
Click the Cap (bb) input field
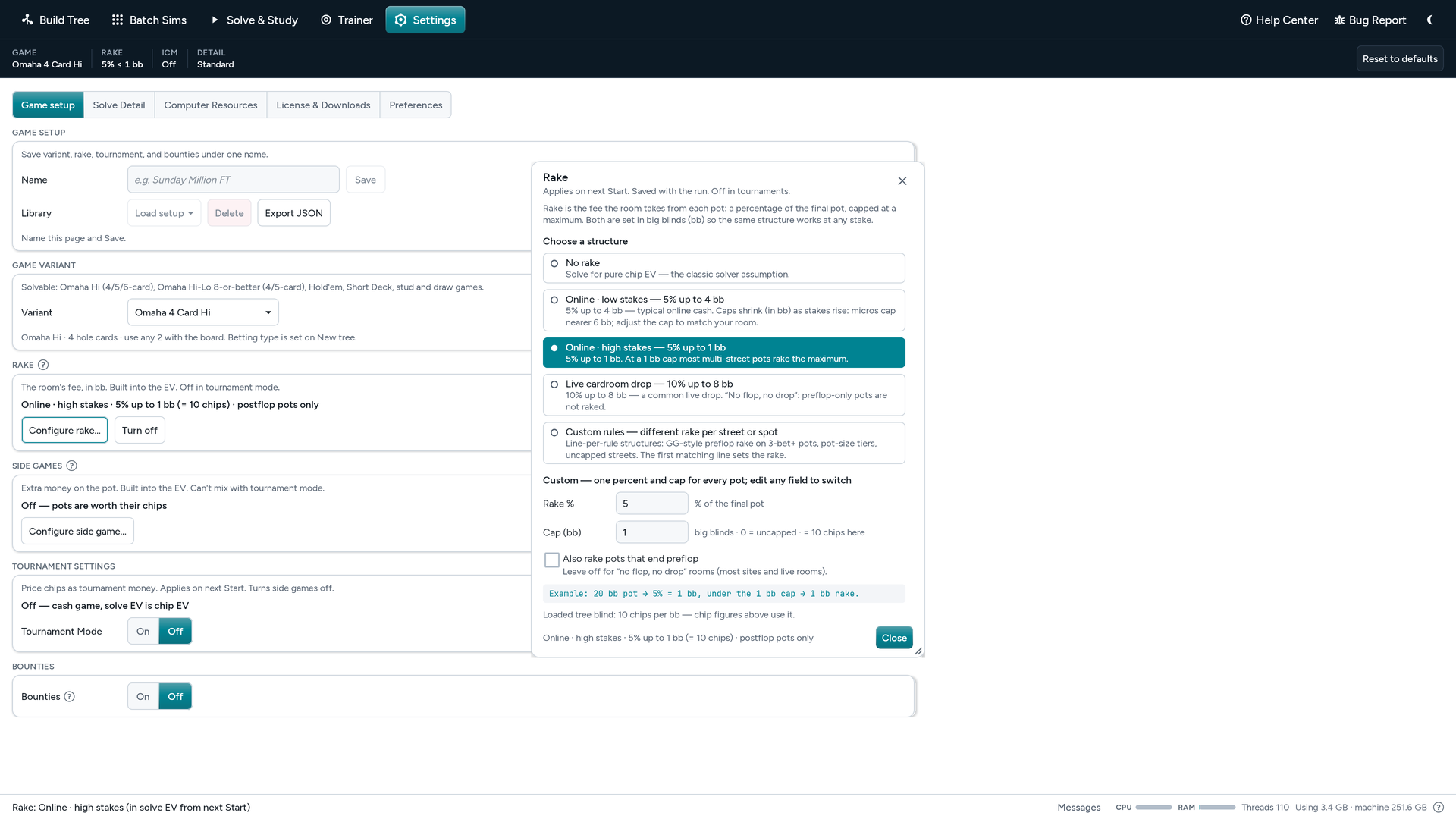(652, 532)
